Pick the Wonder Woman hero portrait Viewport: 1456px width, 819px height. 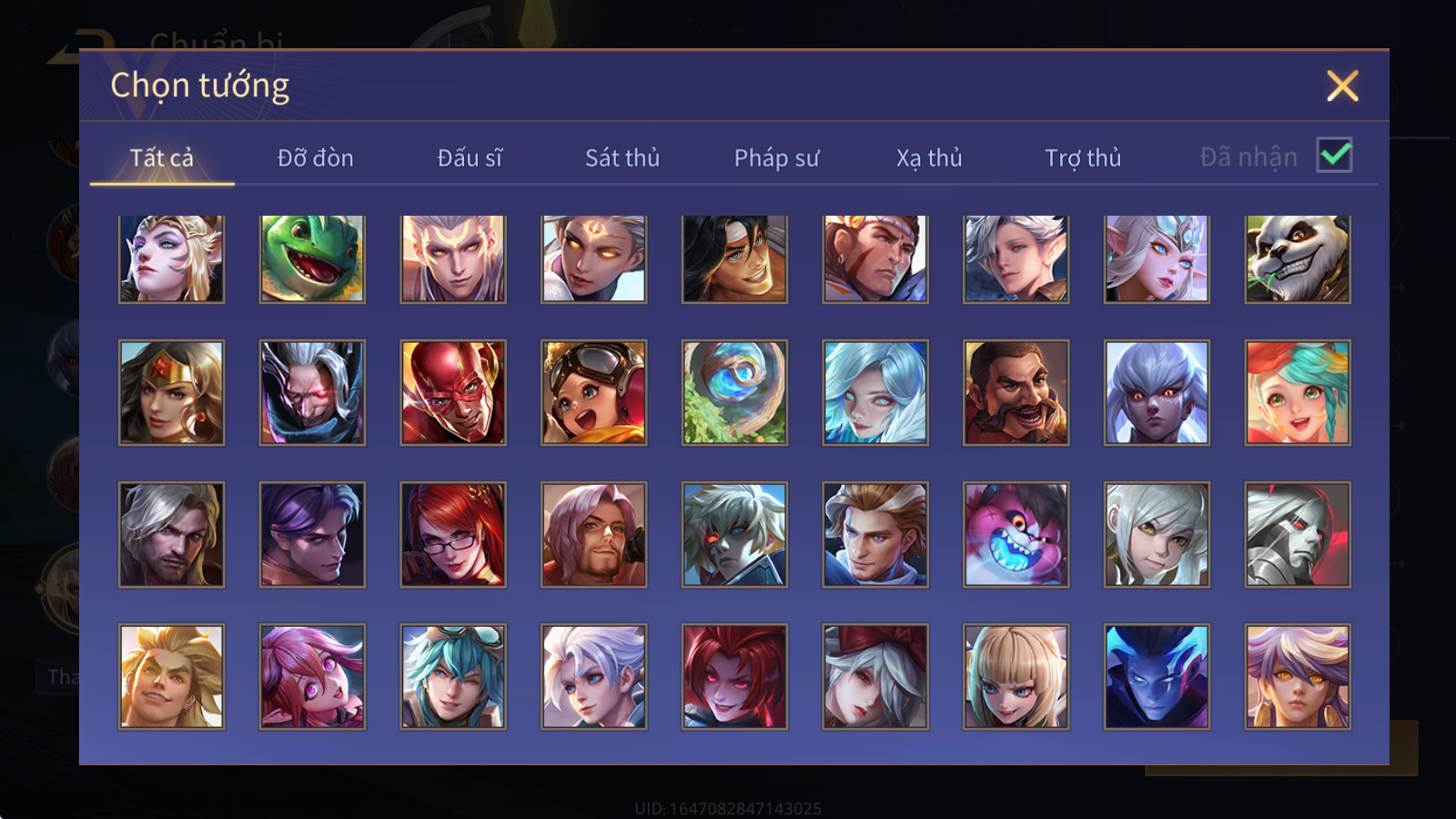tap(171, 393)
